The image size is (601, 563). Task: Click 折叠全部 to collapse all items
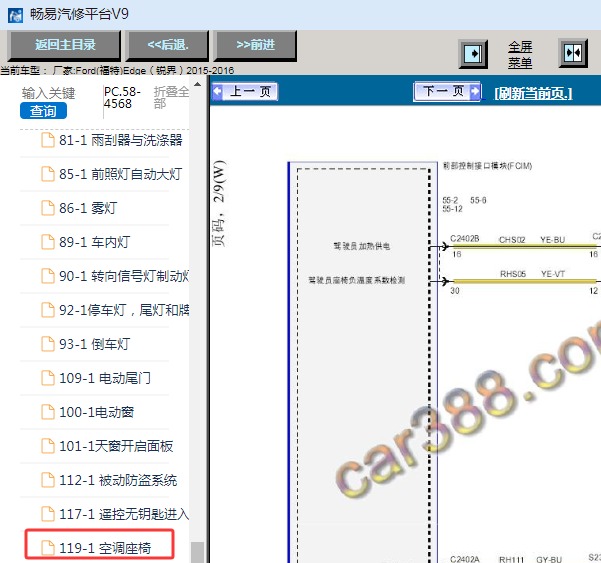pos(171,97)
